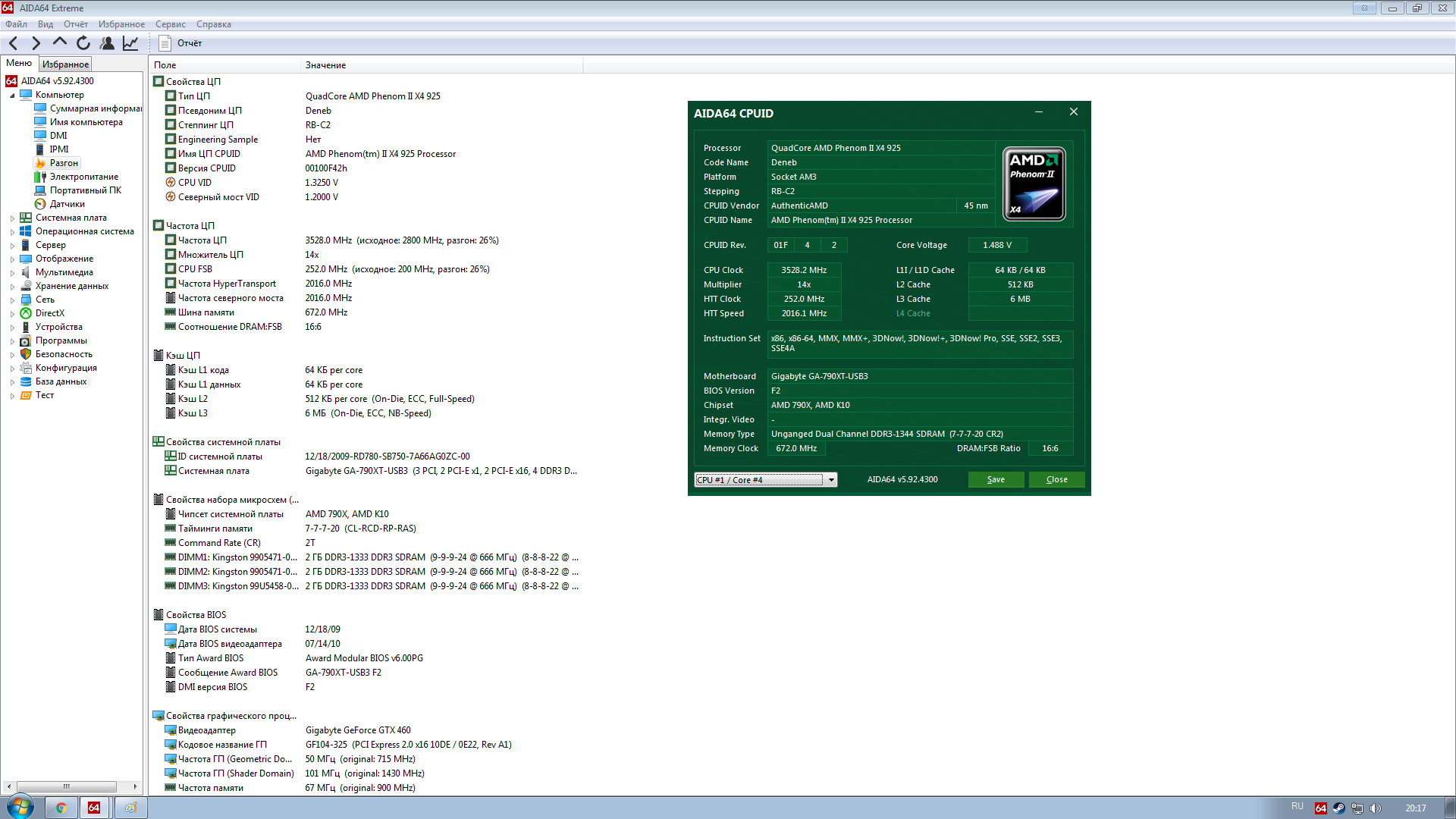Click the Save button in CPUID window
Viewport: 1456px width, 819px height.
point(996,480)
